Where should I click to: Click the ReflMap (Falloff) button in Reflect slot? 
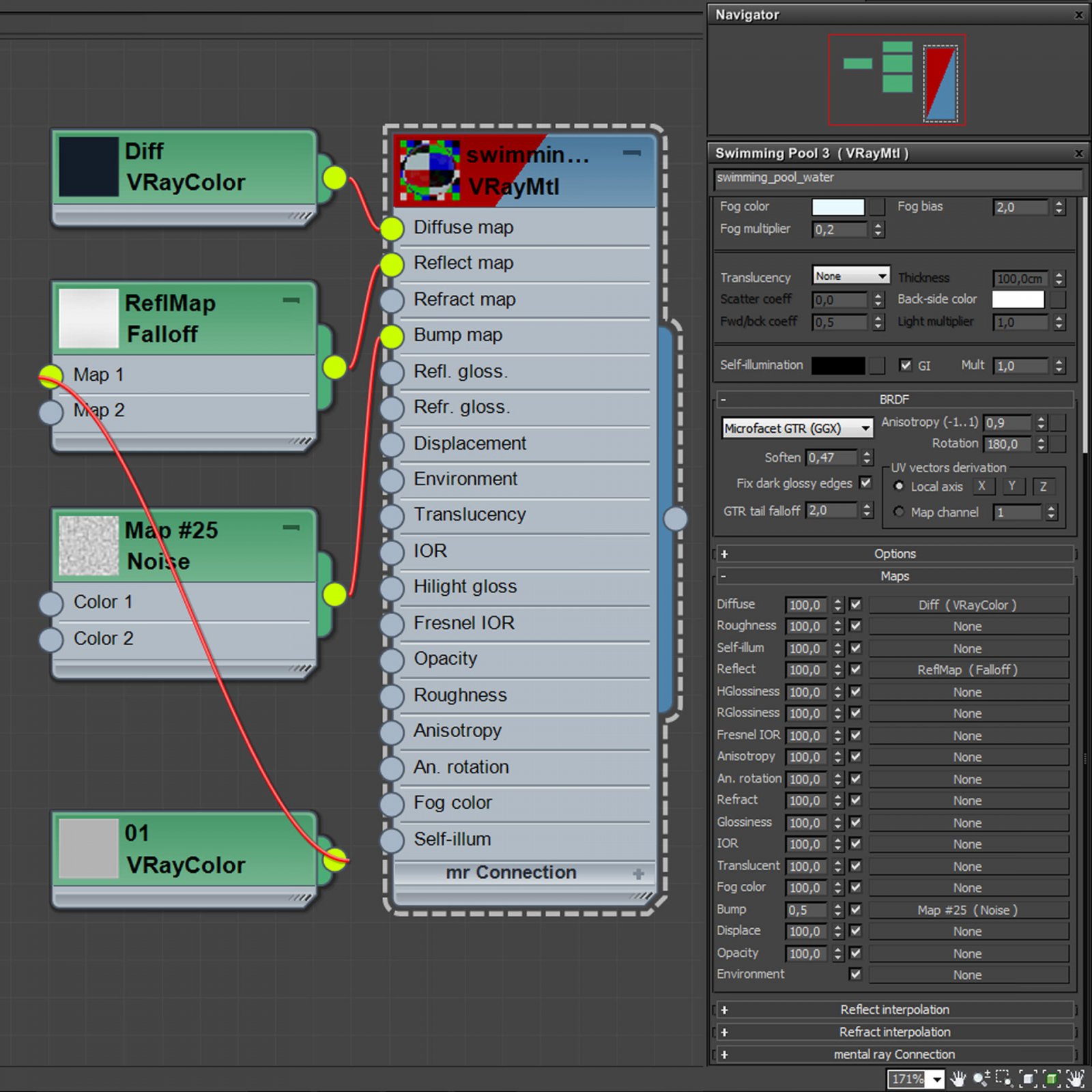968,670
